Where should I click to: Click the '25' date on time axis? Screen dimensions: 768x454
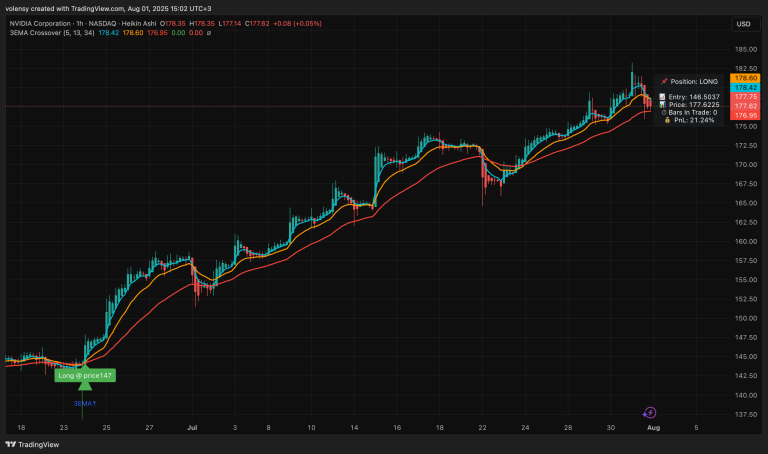coord(106,428)
